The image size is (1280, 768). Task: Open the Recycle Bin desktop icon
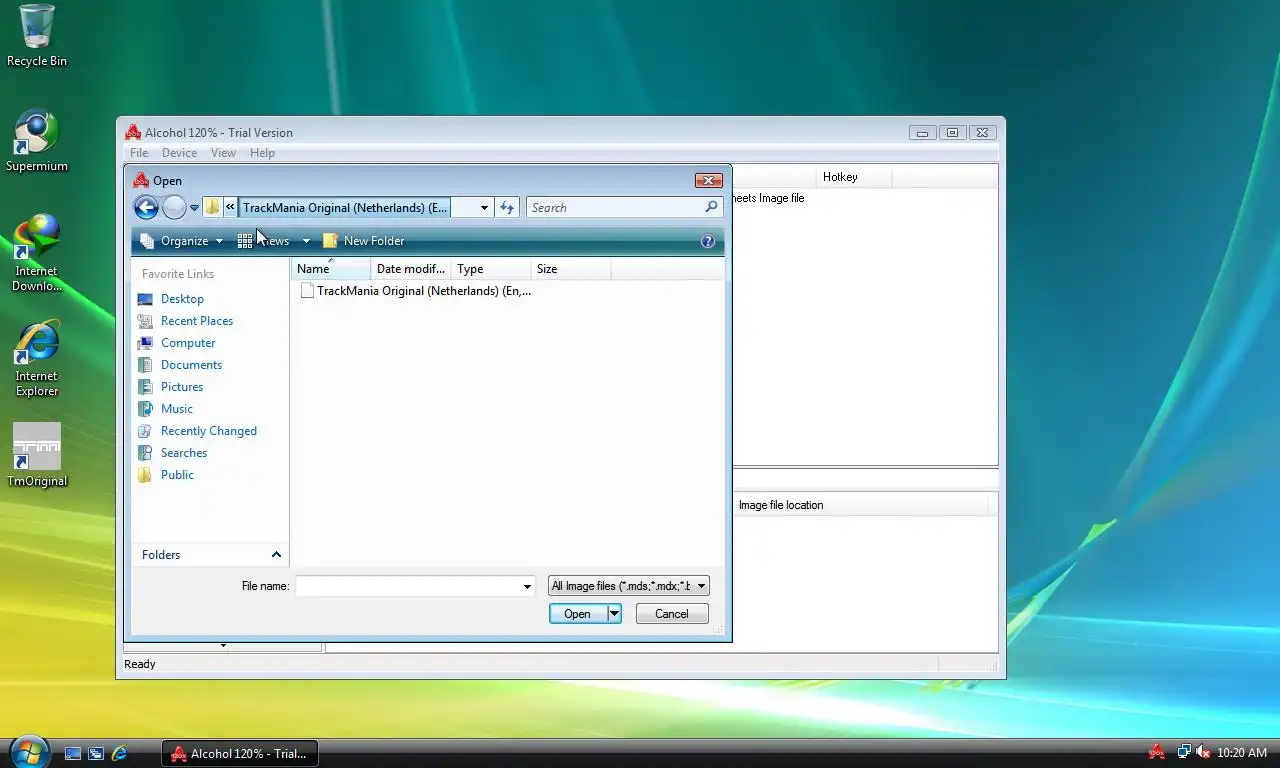(36, 35)
